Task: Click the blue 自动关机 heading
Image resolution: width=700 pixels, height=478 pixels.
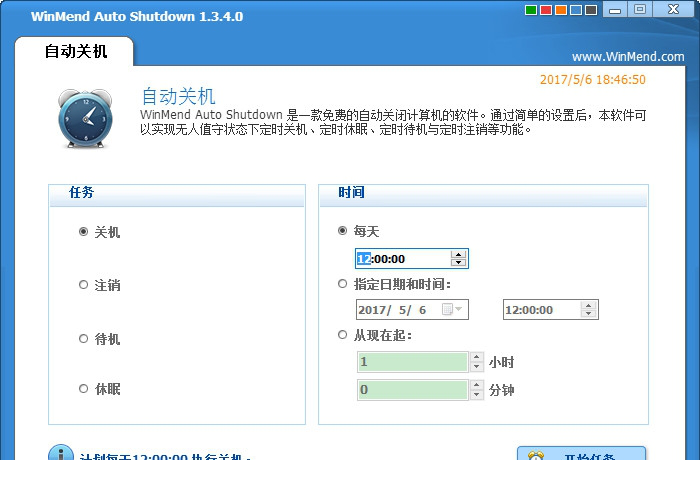Action: point(178,96)
